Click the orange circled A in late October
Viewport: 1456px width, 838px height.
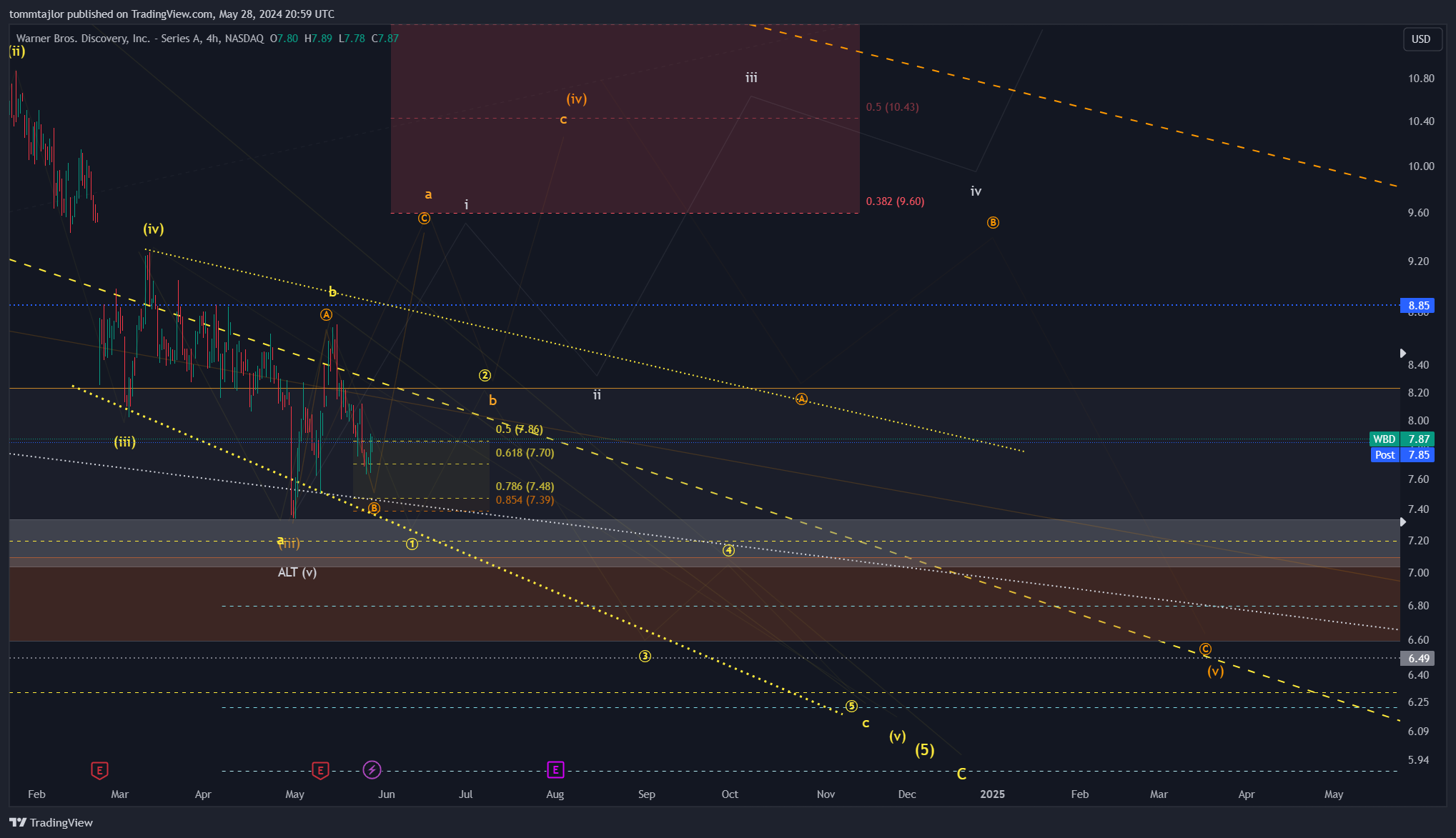point(801,399)
